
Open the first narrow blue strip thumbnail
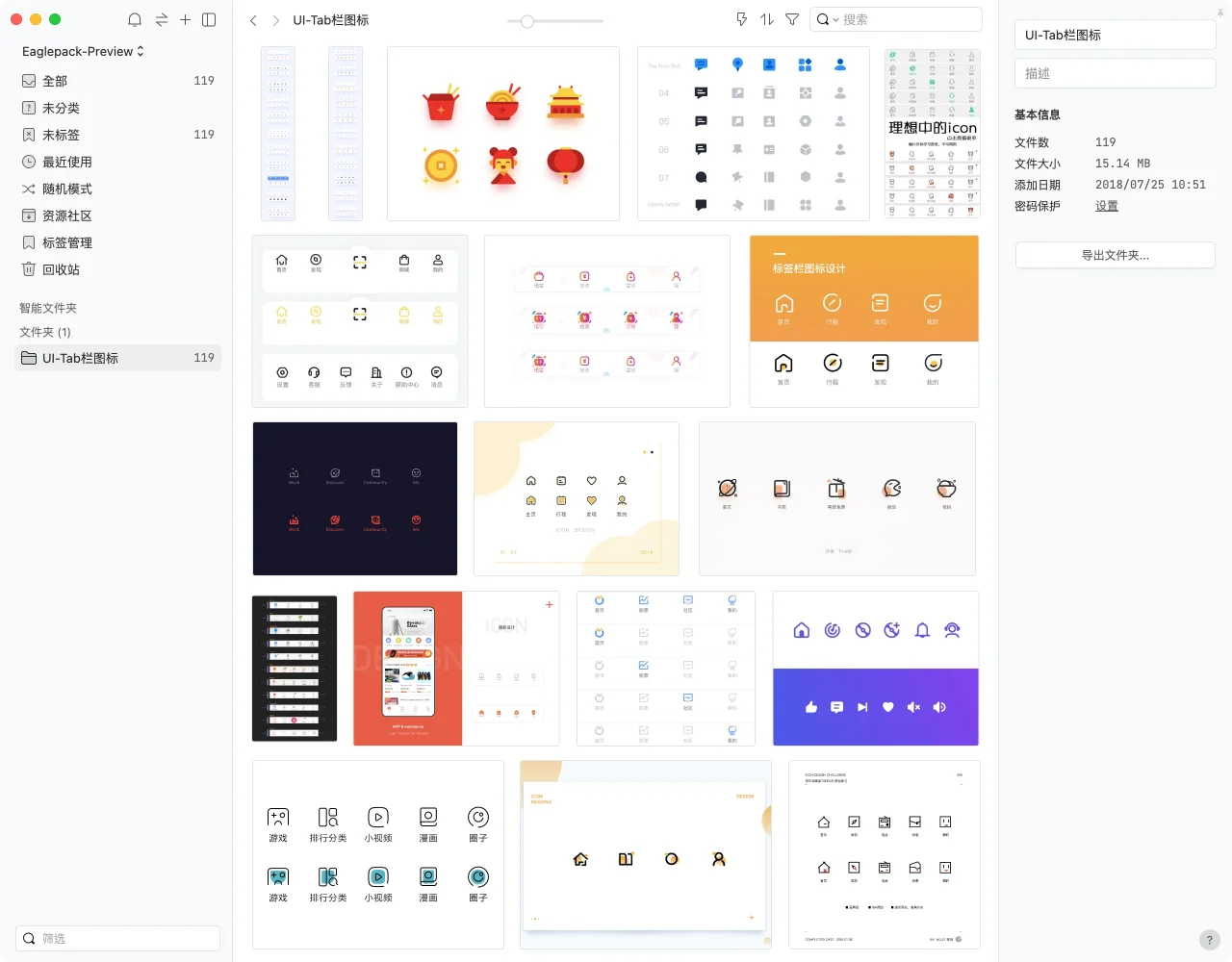(x=278, y=134)
